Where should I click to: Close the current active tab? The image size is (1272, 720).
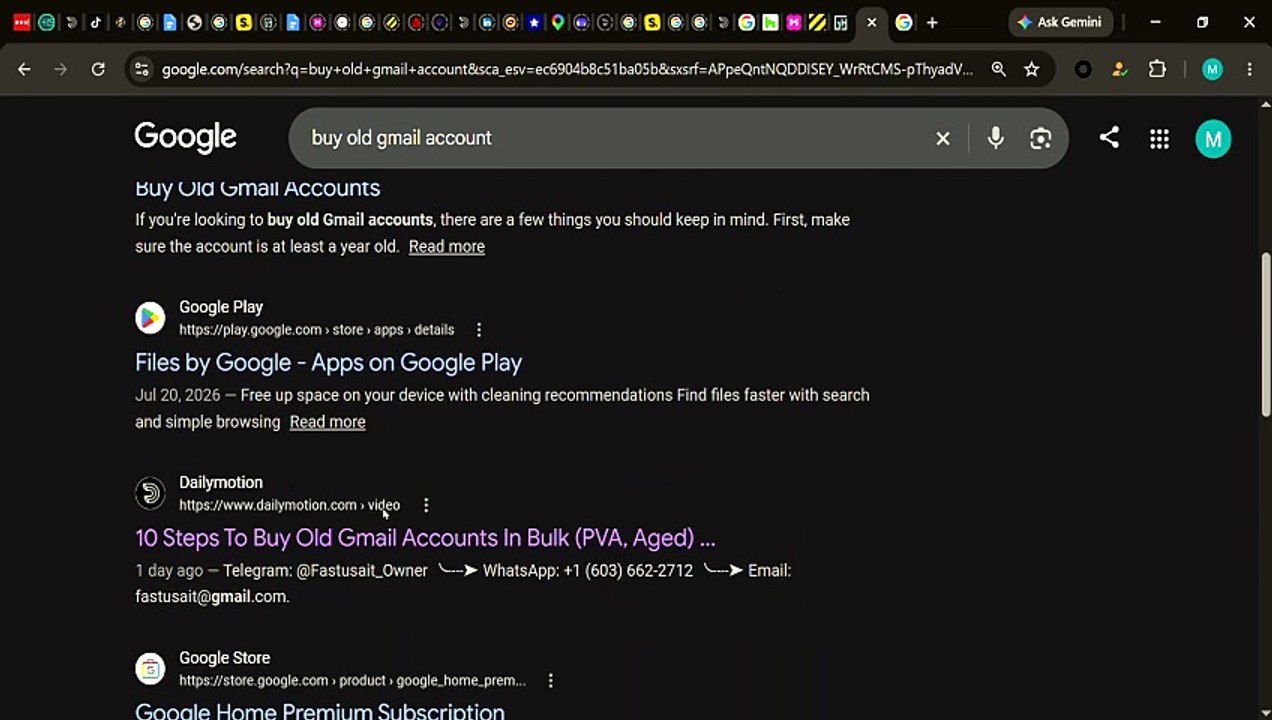871,22
